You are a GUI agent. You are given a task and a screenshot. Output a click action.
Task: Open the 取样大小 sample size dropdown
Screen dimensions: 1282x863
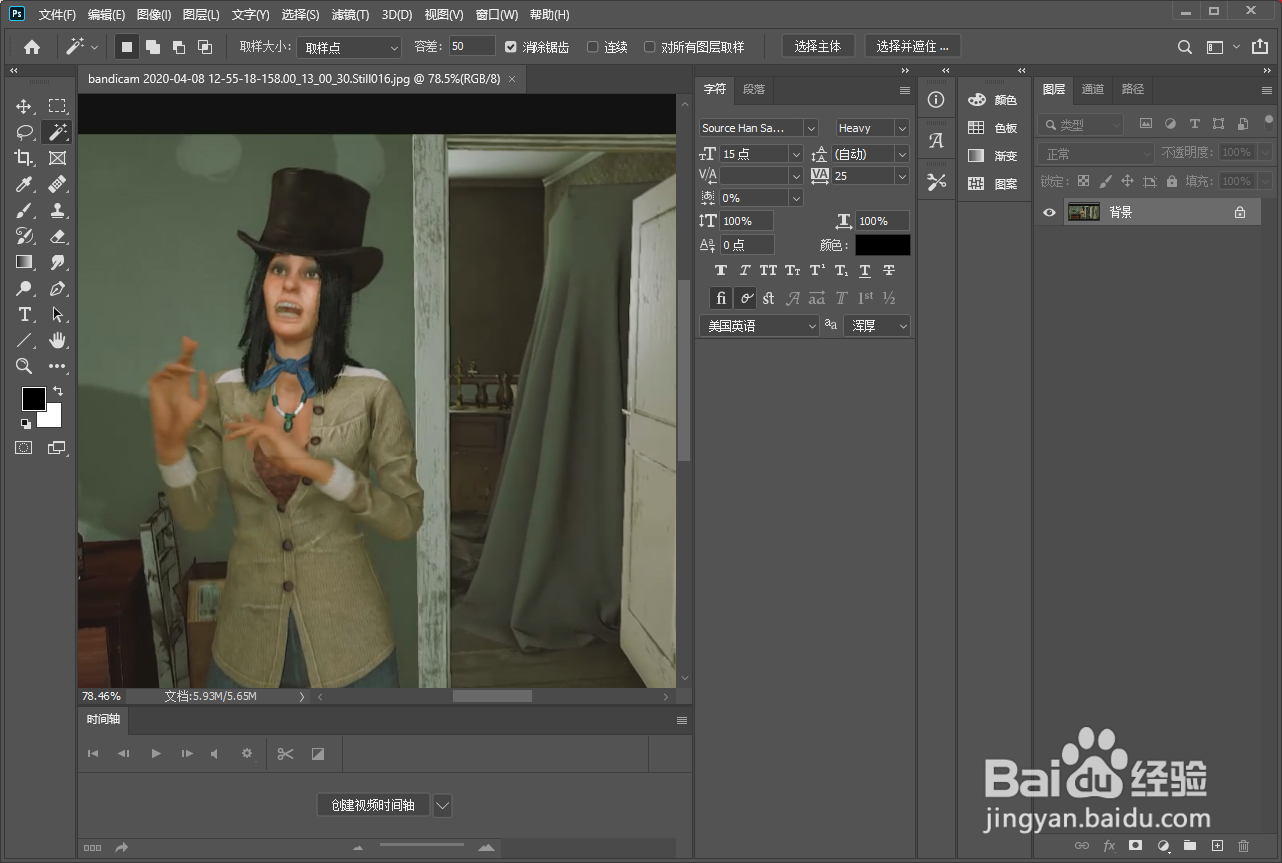click(349, 47)
